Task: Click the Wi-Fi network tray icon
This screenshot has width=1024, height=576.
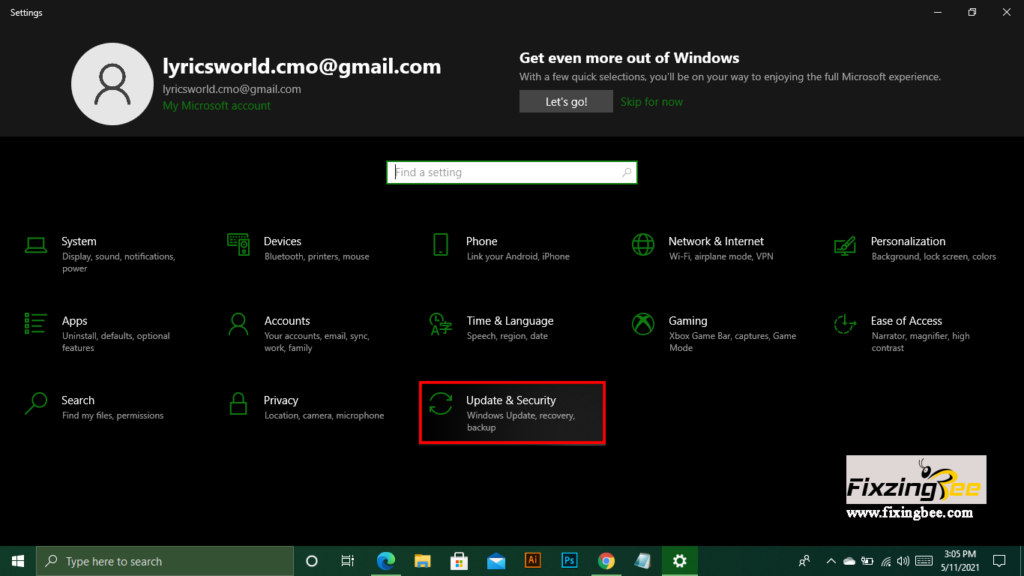Action: (886, 561)
